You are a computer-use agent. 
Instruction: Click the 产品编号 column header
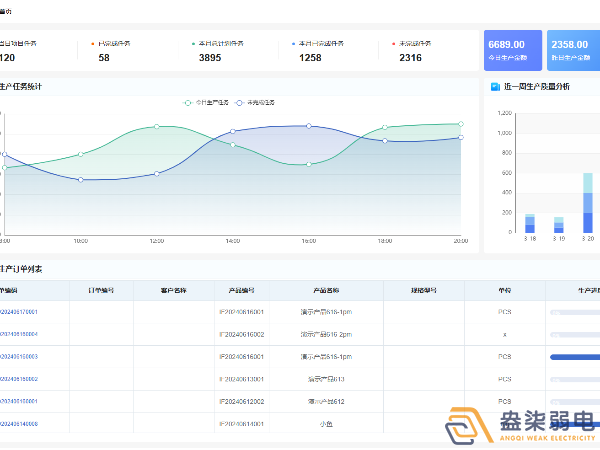[241, 290]
